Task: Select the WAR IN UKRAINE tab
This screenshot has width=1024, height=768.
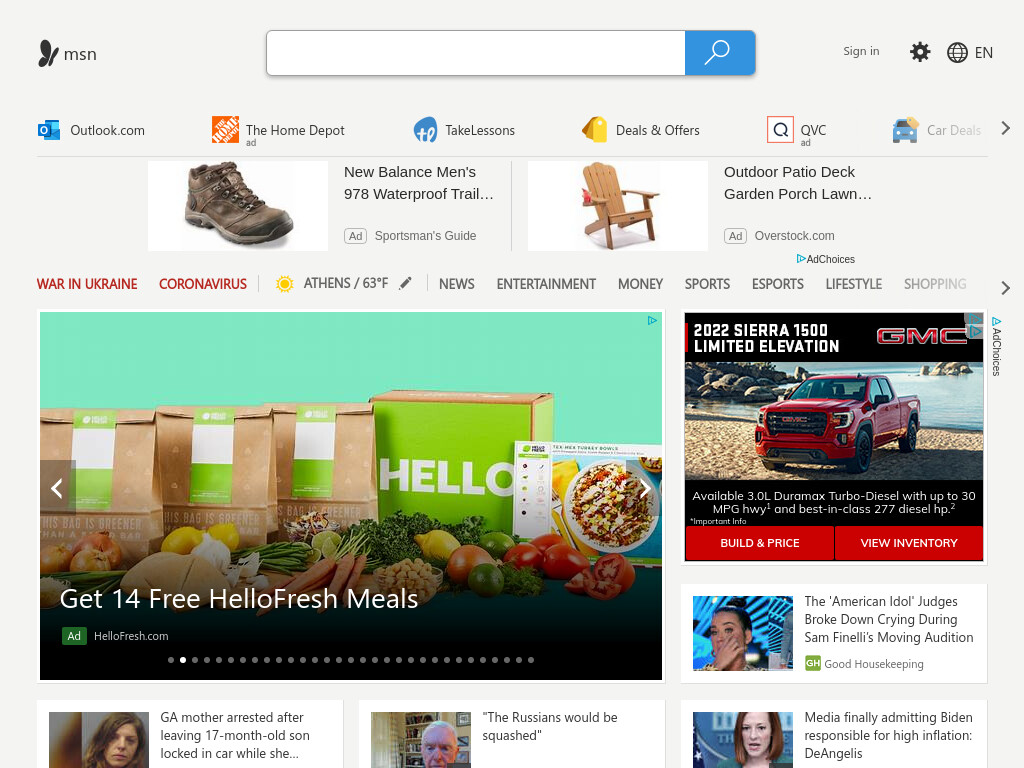Action: [x=87, y=284]
